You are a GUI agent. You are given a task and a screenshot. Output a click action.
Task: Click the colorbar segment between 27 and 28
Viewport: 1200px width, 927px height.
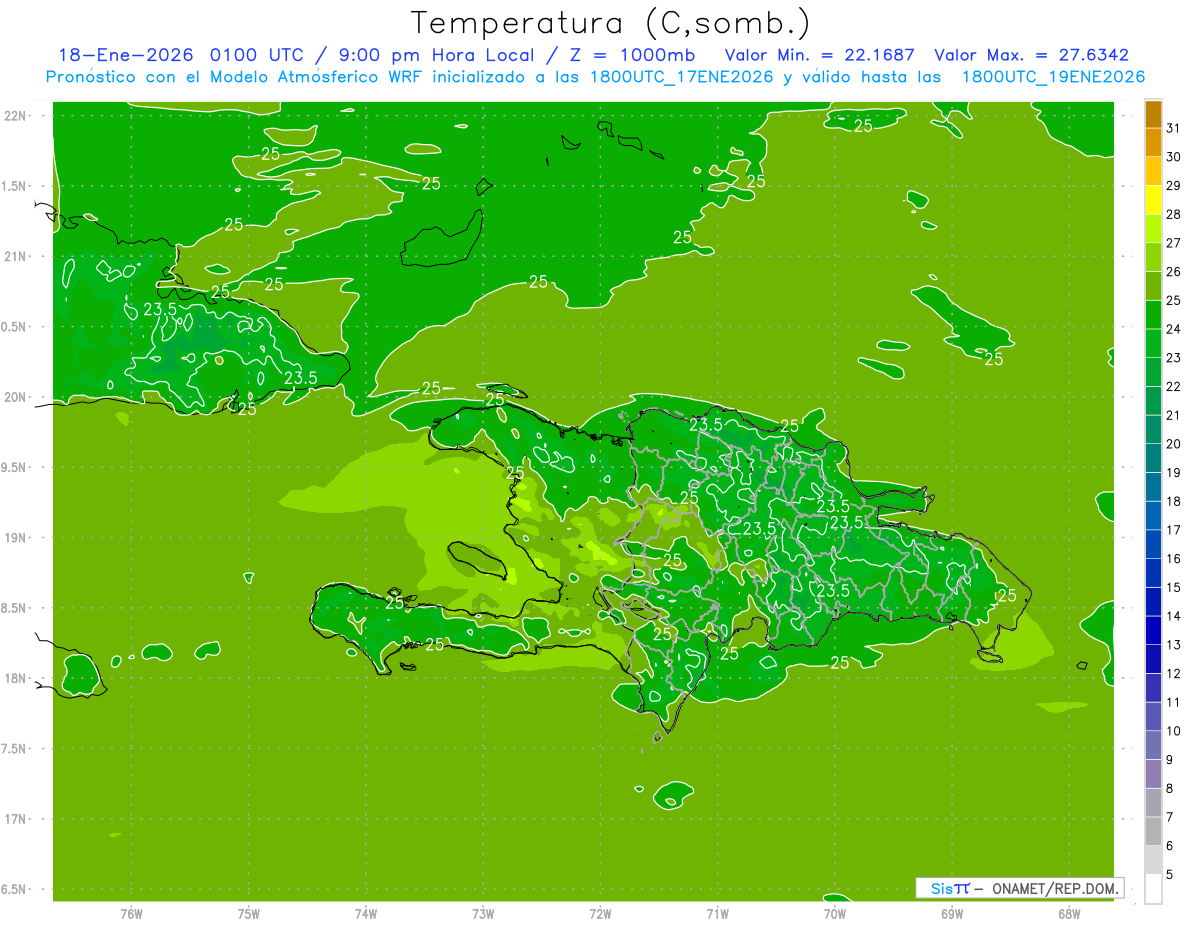pyautogui.click(x=1153, y=229)
